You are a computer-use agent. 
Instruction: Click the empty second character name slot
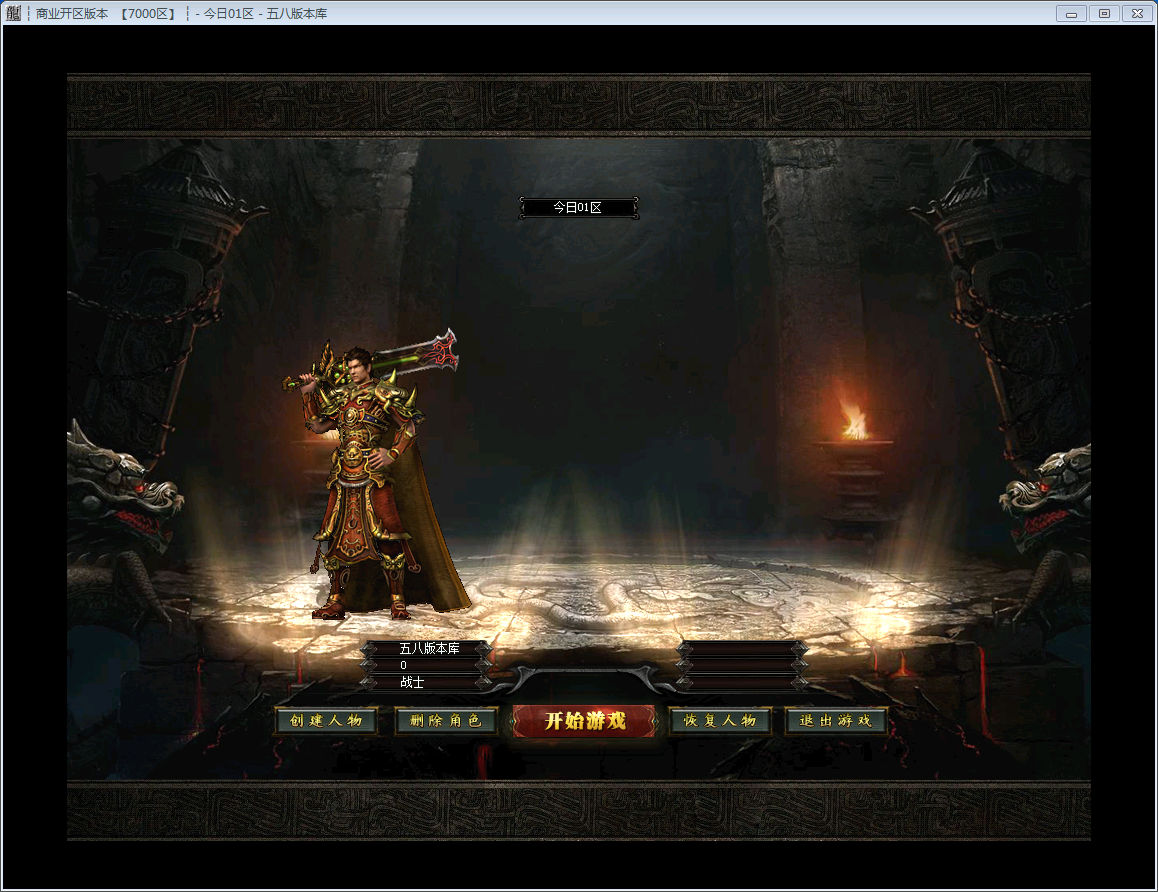pos(742,648)
